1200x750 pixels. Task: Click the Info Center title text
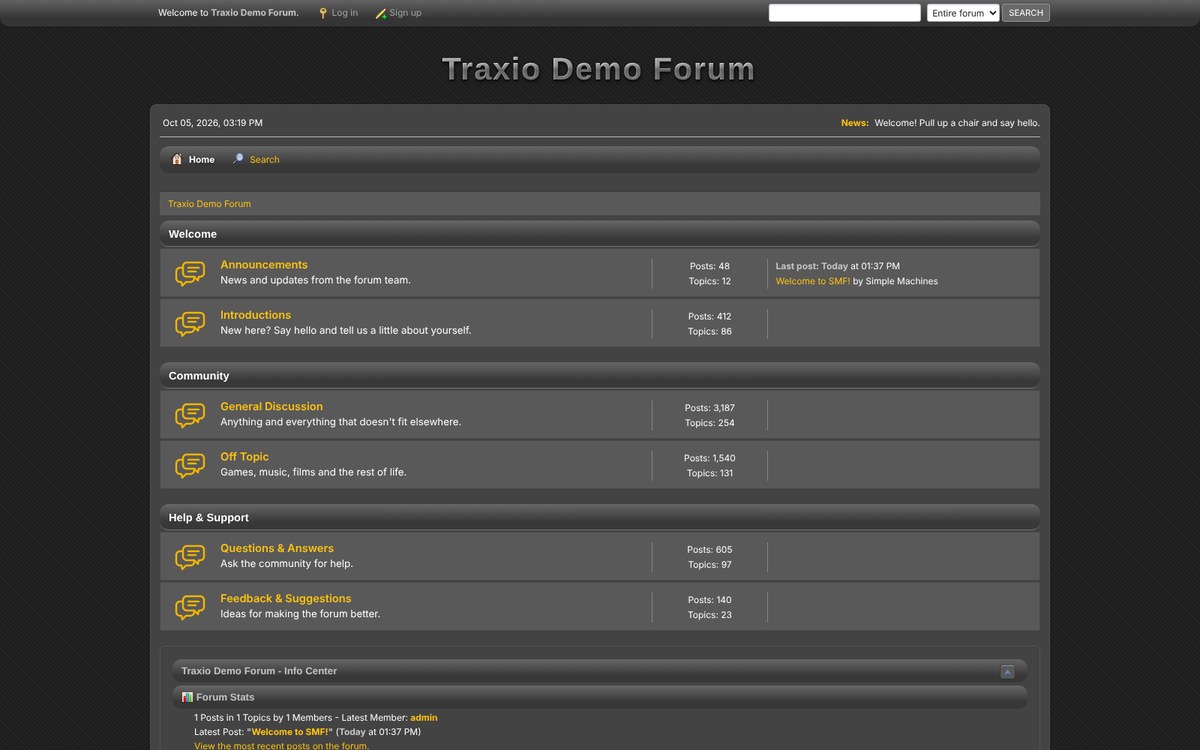(x=259, y=671)
